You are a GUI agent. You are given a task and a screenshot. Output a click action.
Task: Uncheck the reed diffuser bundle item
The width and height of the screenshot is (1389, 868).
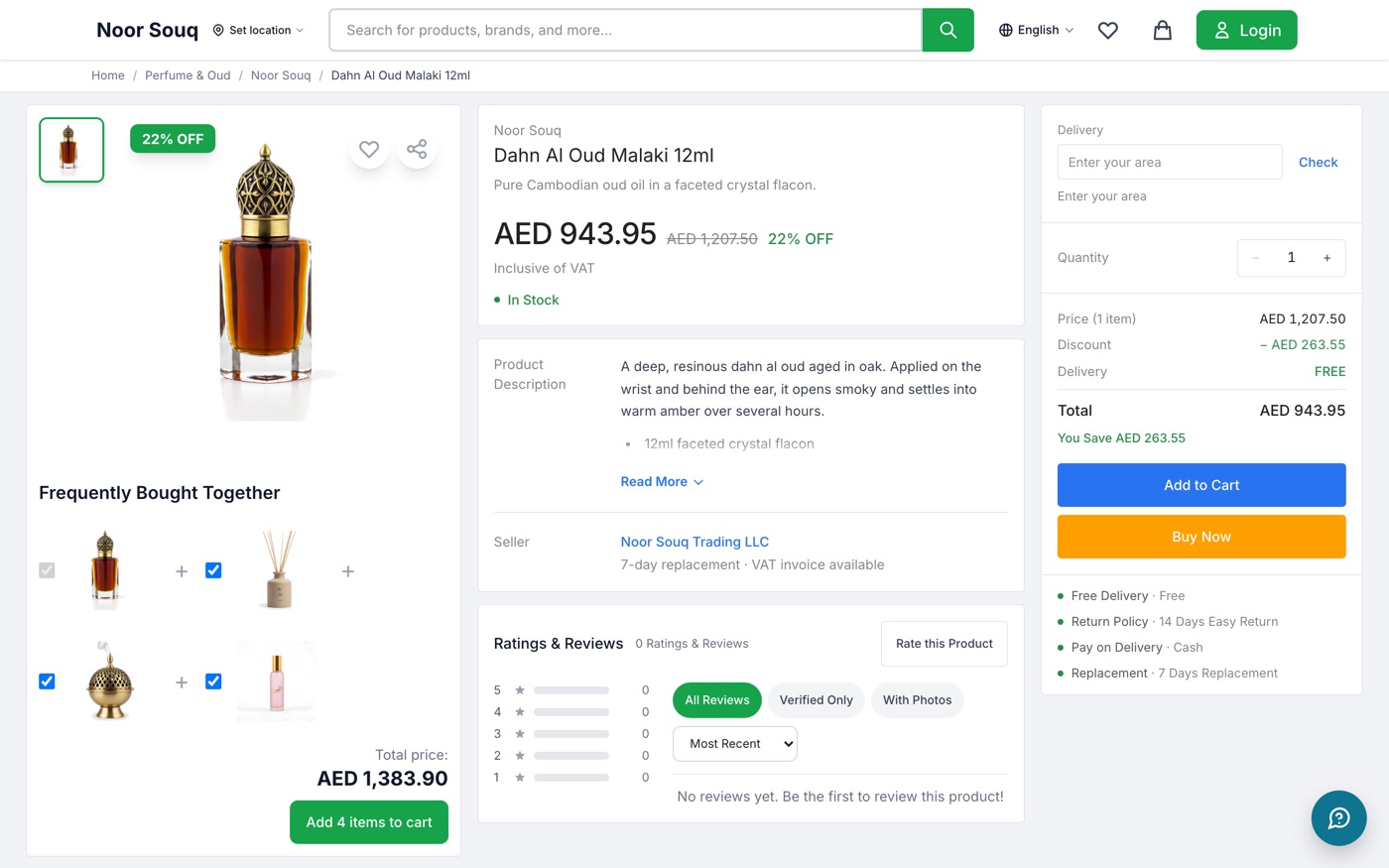click(213, 570)
